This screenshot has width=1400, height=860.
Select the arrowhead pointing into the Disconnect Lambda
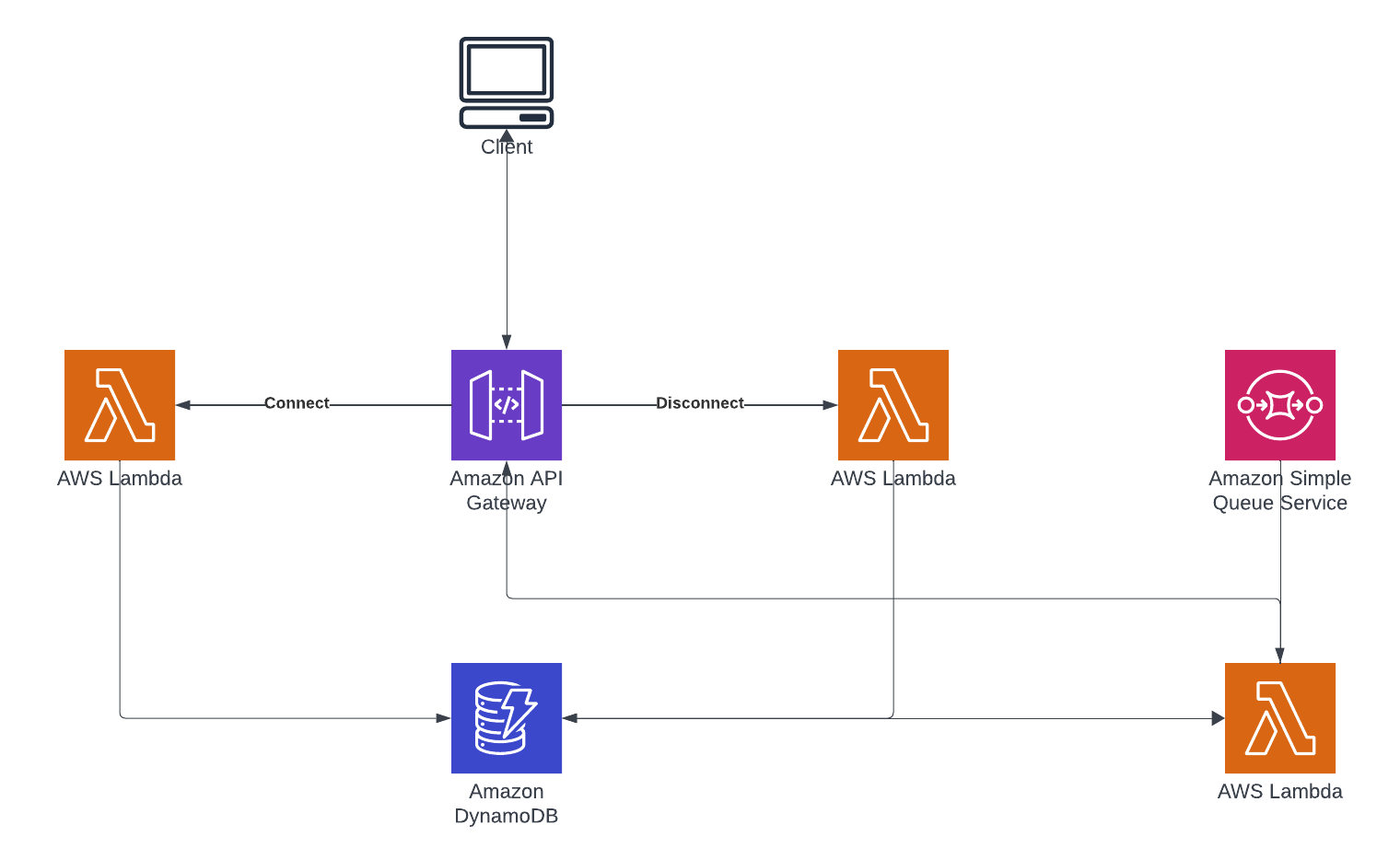(x=831, y=405)
